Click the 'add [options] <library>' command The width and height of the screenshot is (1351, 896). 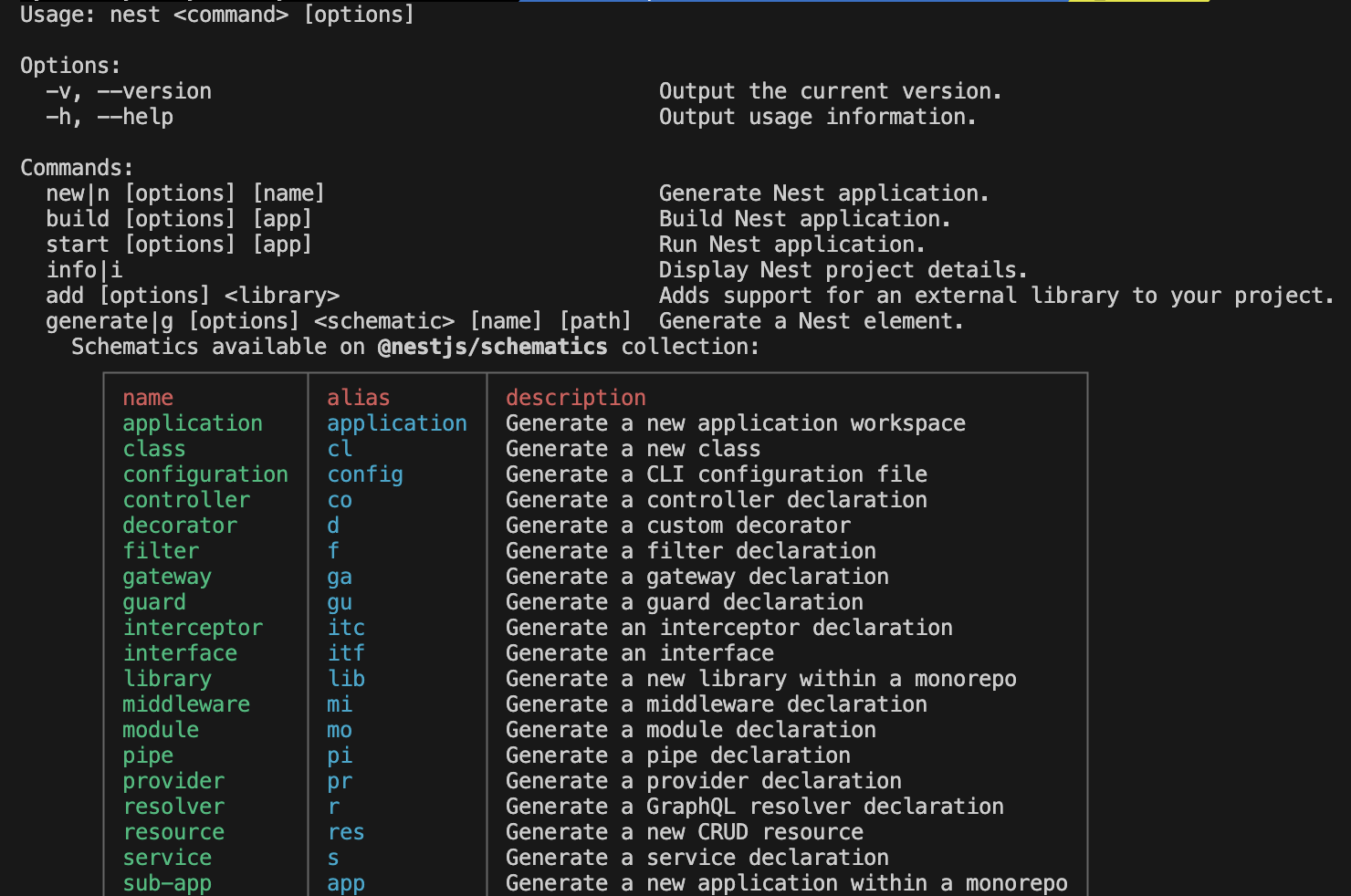pyautogui.click(x=193, y=296)
